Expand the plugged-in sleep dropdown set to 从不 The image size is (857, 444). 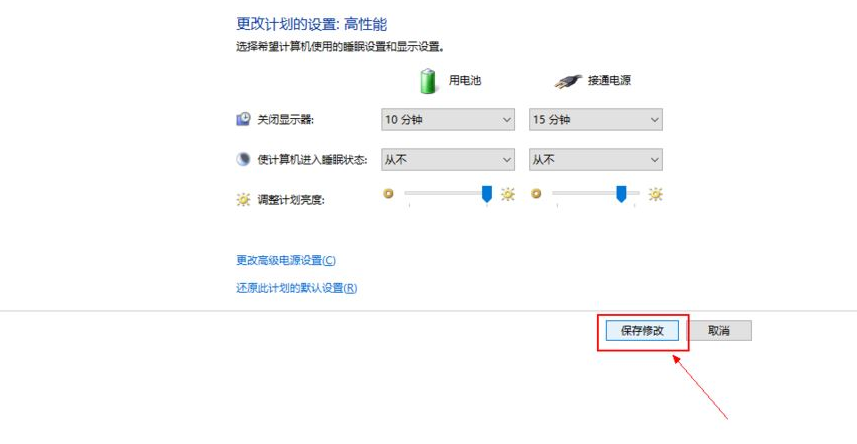596,159
